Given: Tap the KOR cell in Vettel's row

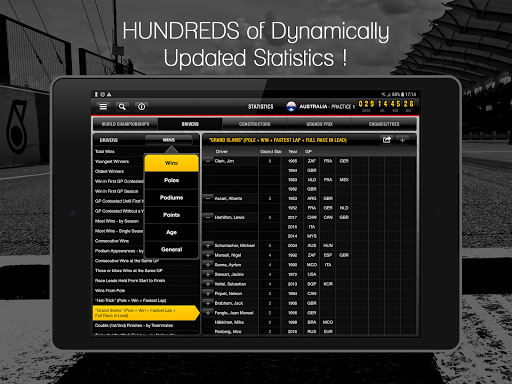Looking at the screenshot, I should (x=328, y=284).
